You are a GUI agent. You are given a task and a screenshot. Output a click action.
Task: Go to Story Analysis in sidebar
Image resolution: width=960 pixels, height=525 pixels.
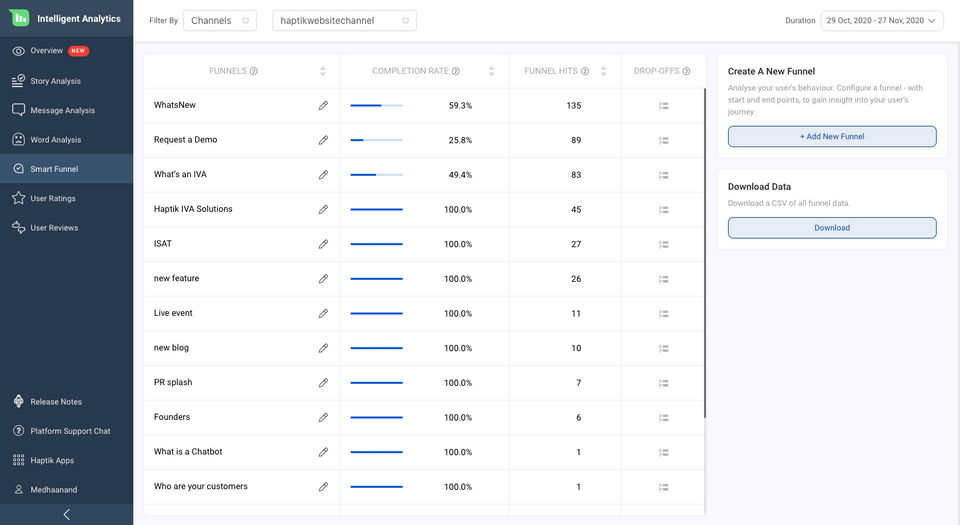56,81
